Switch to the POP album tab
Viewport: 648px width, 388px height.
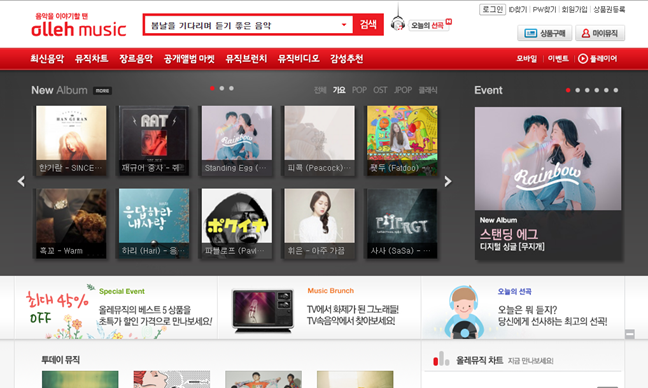359,90
